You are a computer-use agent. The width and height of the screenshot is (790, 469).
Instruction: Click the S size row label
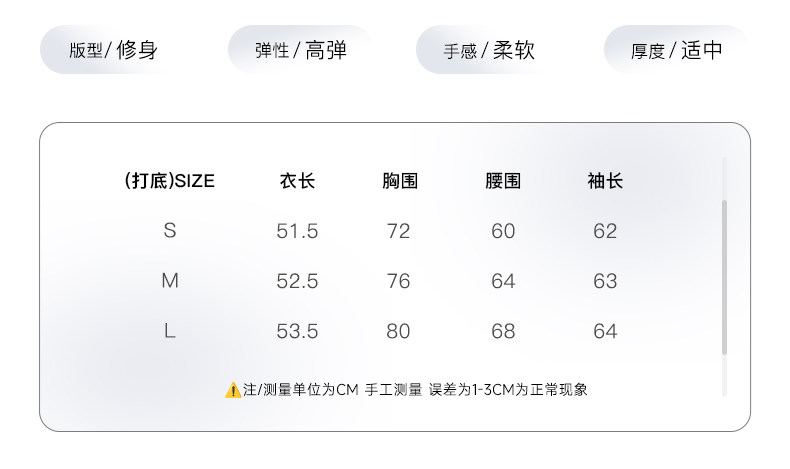click(x=170, y=231)
